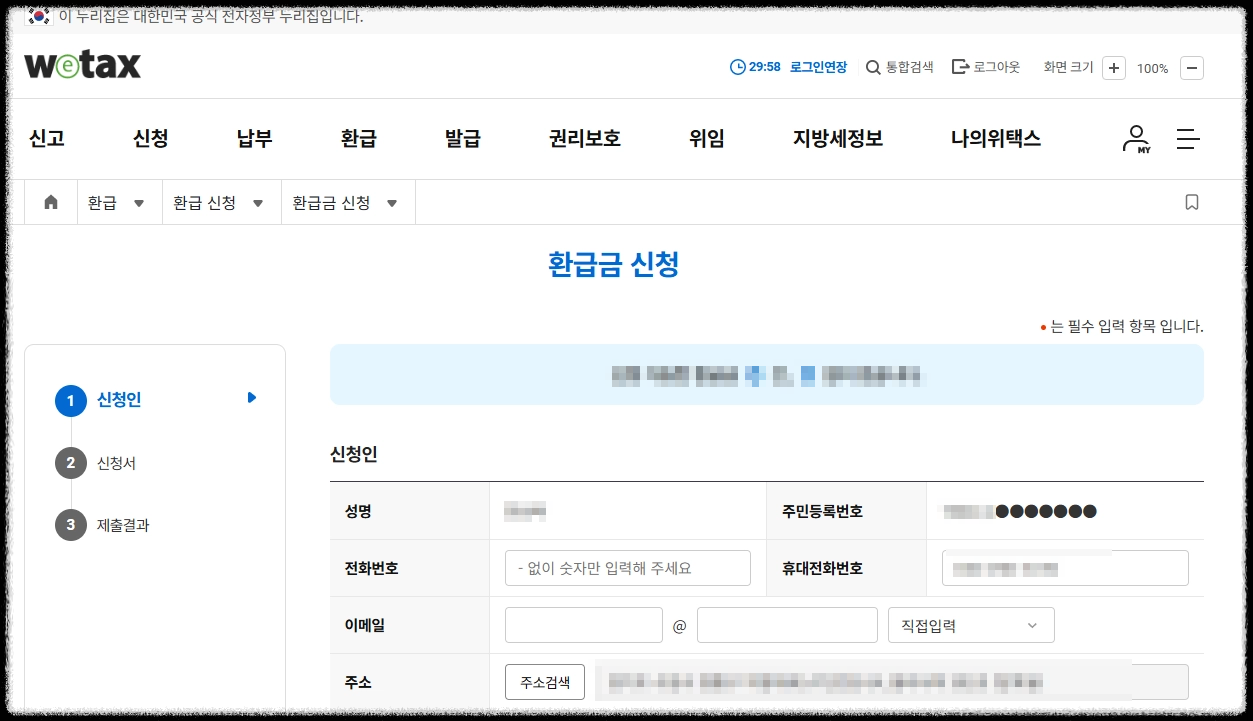Click the first 이메일 input field

[x=583, y=624]
